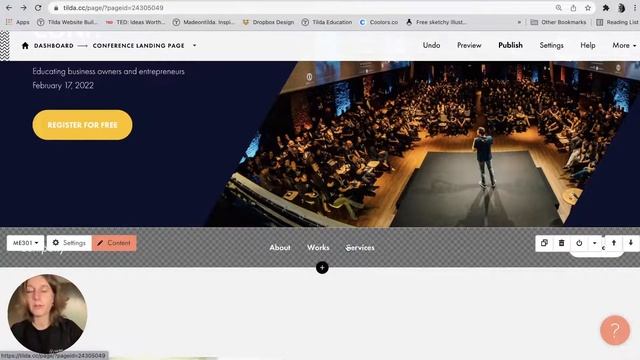Delete the block with trash icon

[x=562, y=243]
